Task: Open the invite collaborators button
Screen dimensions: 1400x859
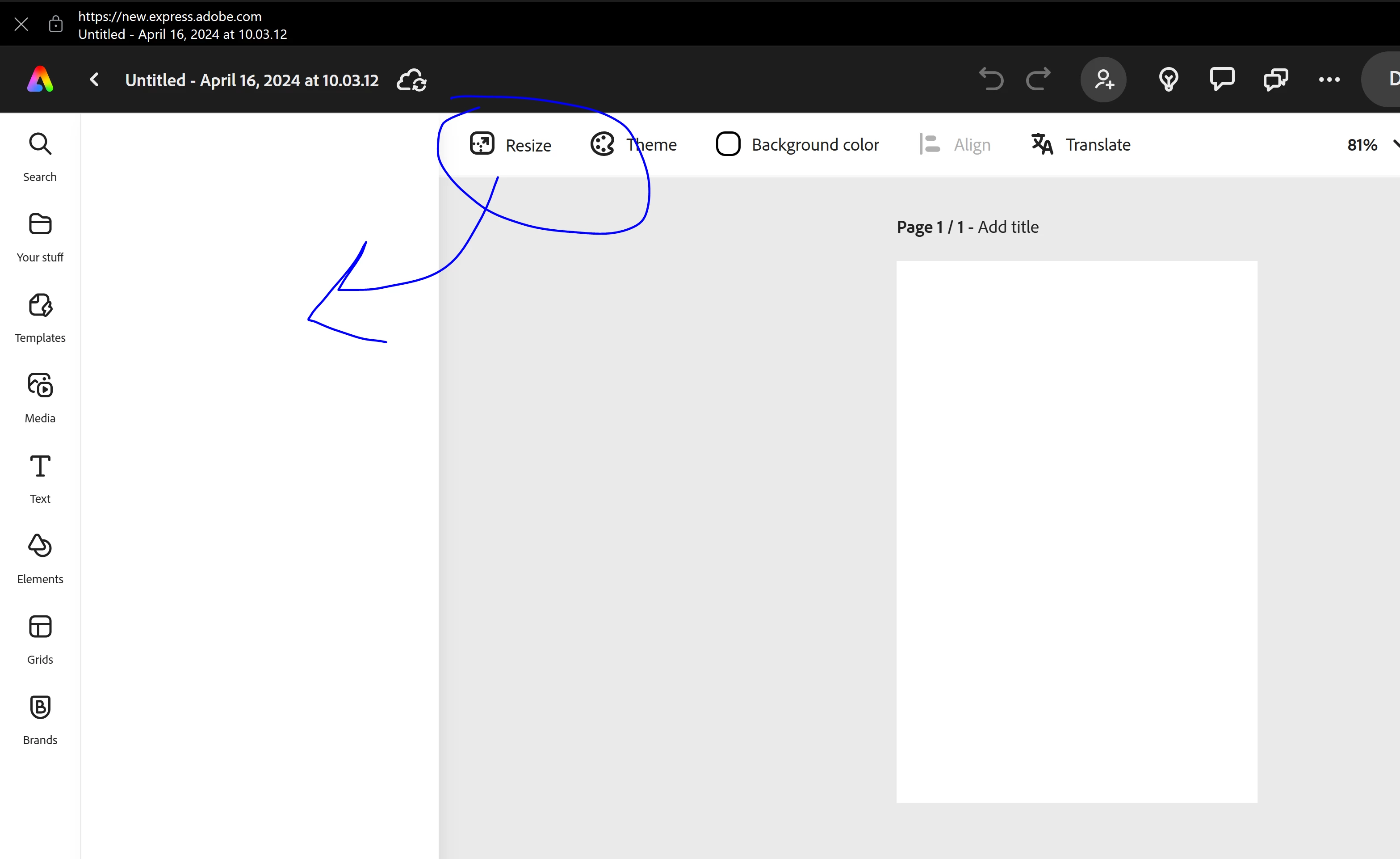Action: (1103, 80)
